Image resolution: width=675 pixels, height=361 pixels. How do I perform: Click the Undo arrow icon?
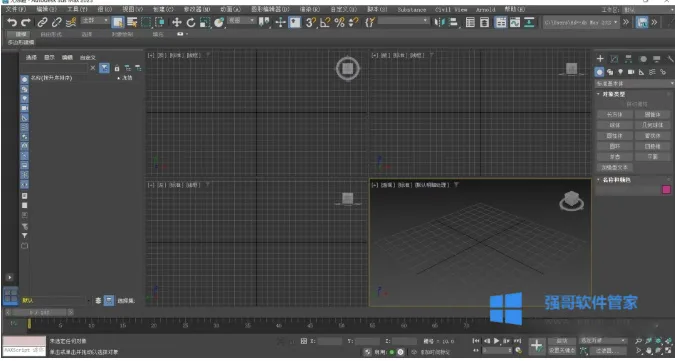pos(12,22)
